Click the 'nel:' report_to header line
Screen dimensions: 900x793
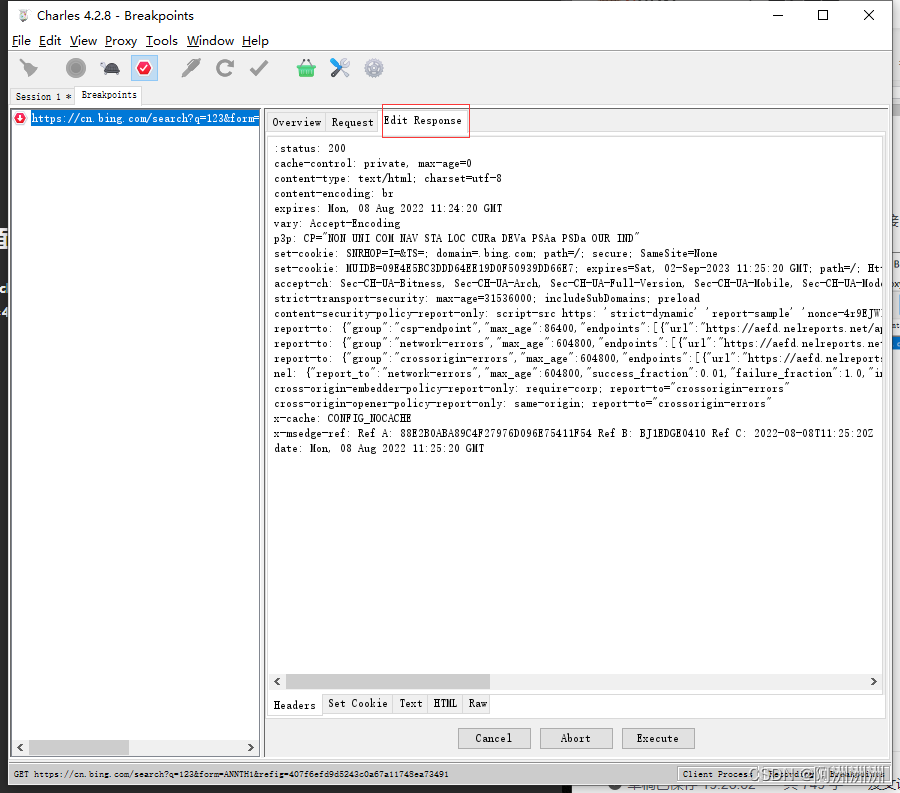[x=577, y=374]
